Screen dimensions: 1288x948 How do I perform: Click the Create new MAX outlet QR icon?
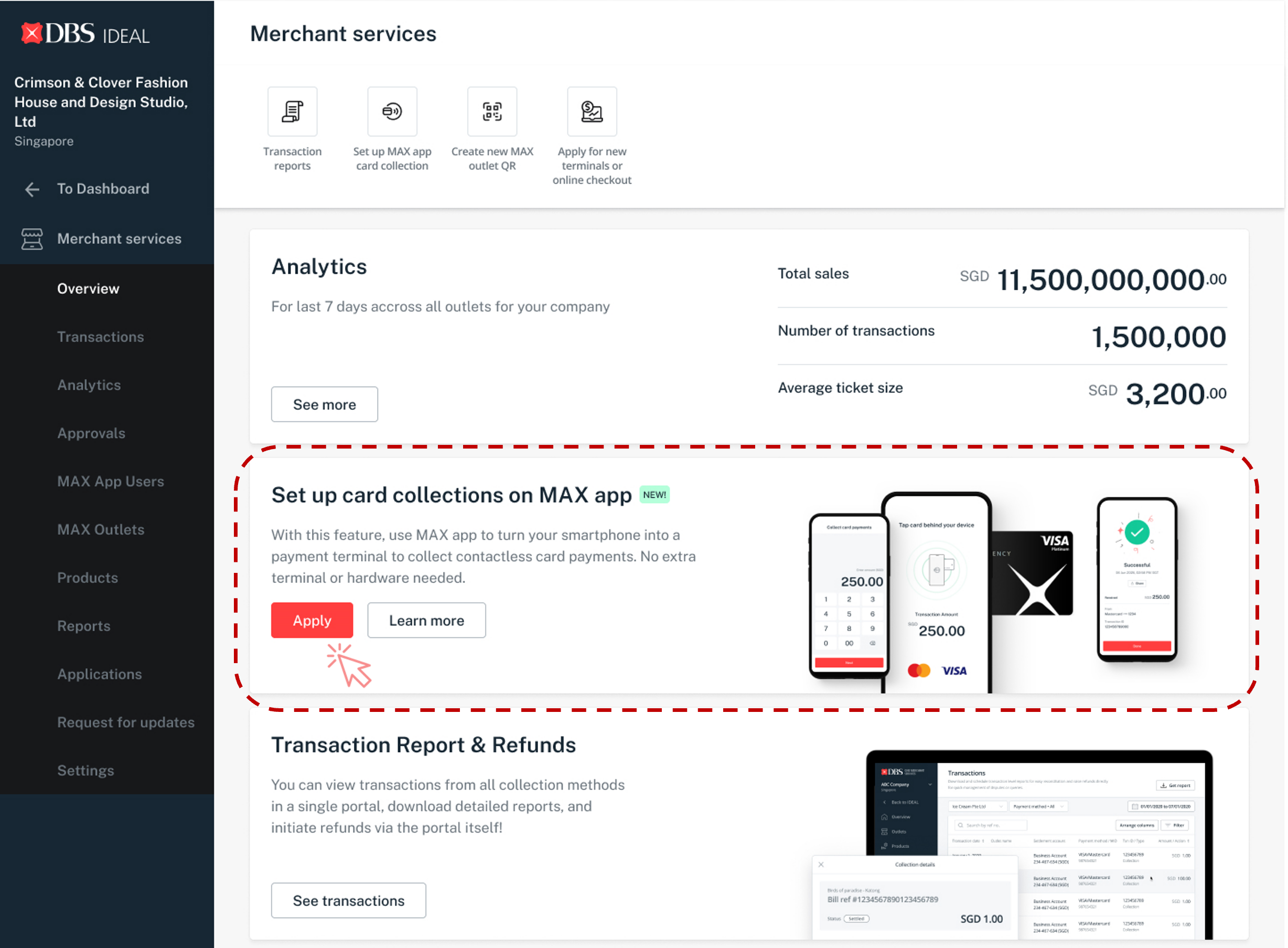pyautogui.click(x=491, y=111)
